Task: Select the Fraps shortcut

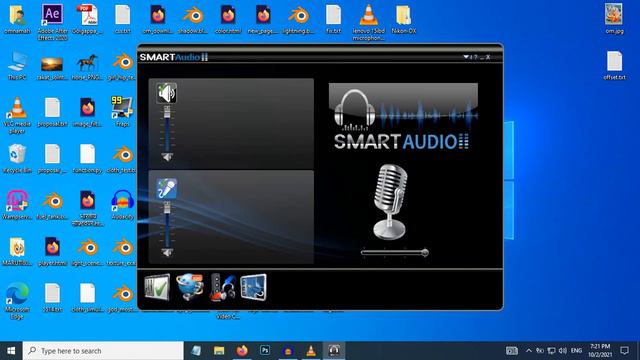Action: 122,112
